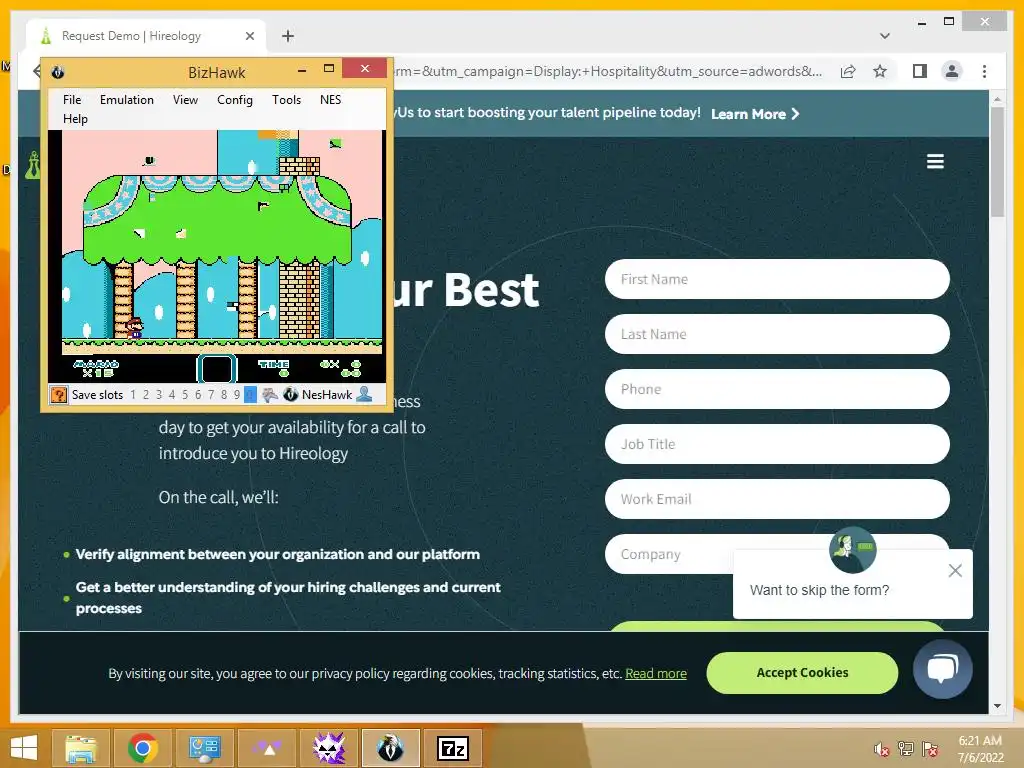Click the purple spiky cat taskbar icon
The image size is (1024, 768).
[328, 748]
